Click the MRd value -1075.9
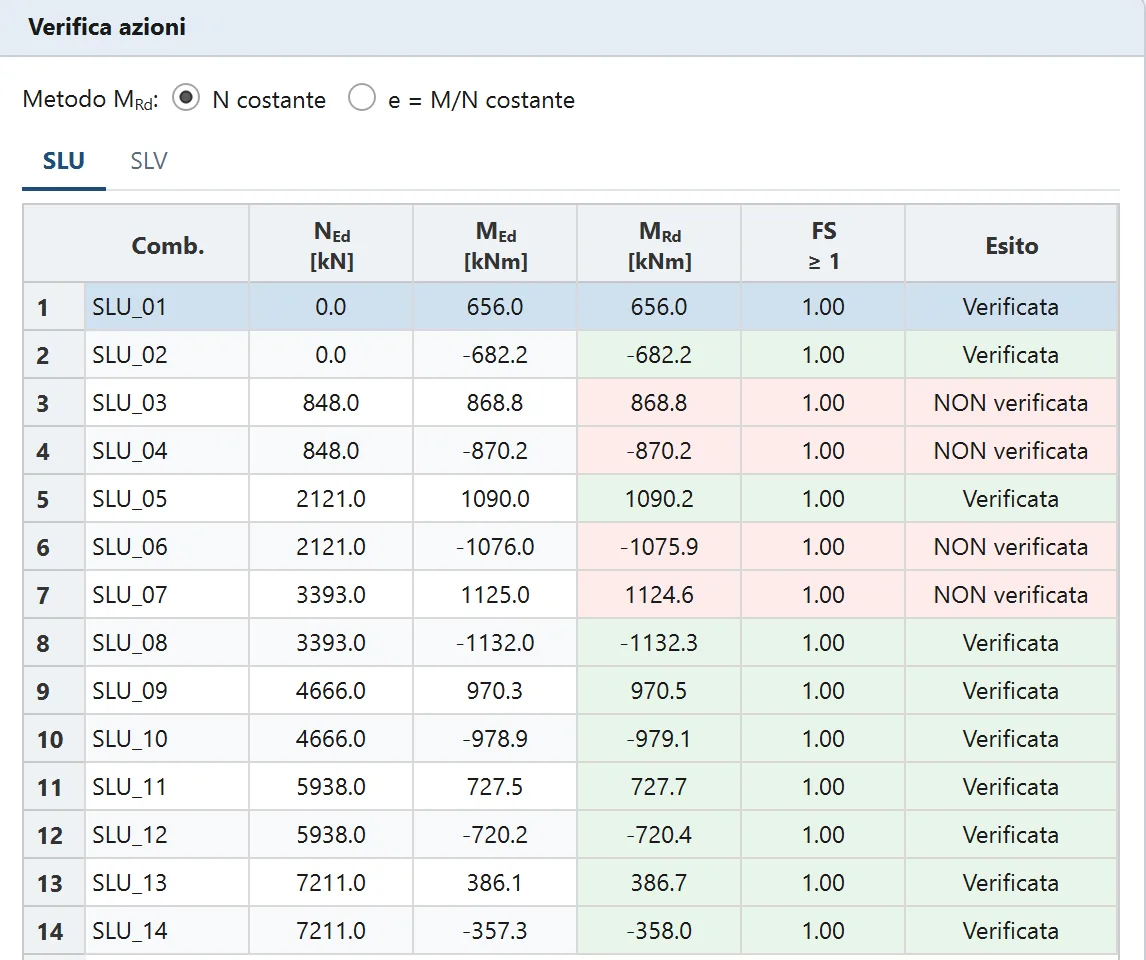Screen dimensions: 1146x960 [659, 547]
